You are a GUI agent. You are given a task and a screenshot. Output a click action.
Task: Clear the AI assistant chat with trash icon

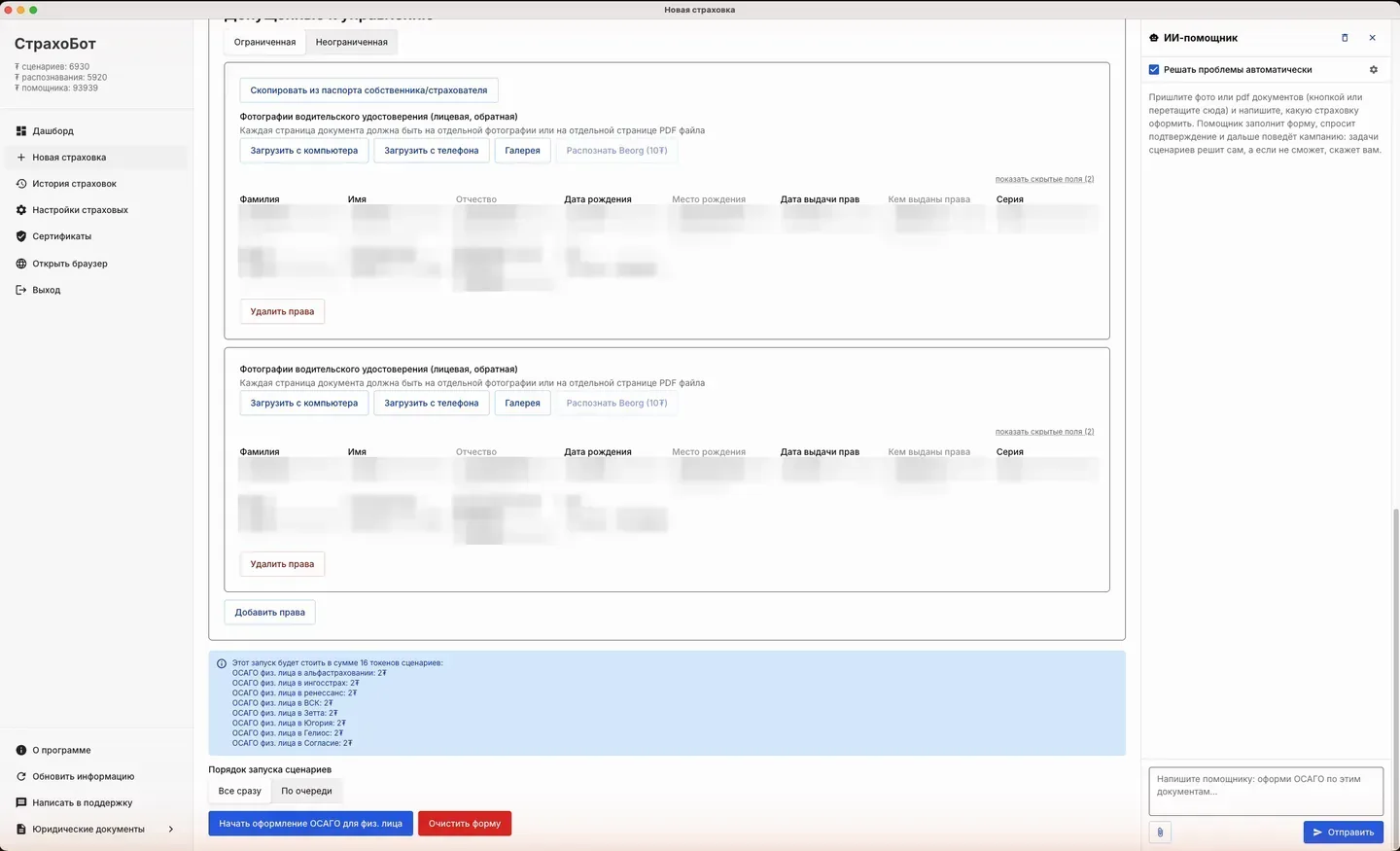click(x=1345, y=38)
